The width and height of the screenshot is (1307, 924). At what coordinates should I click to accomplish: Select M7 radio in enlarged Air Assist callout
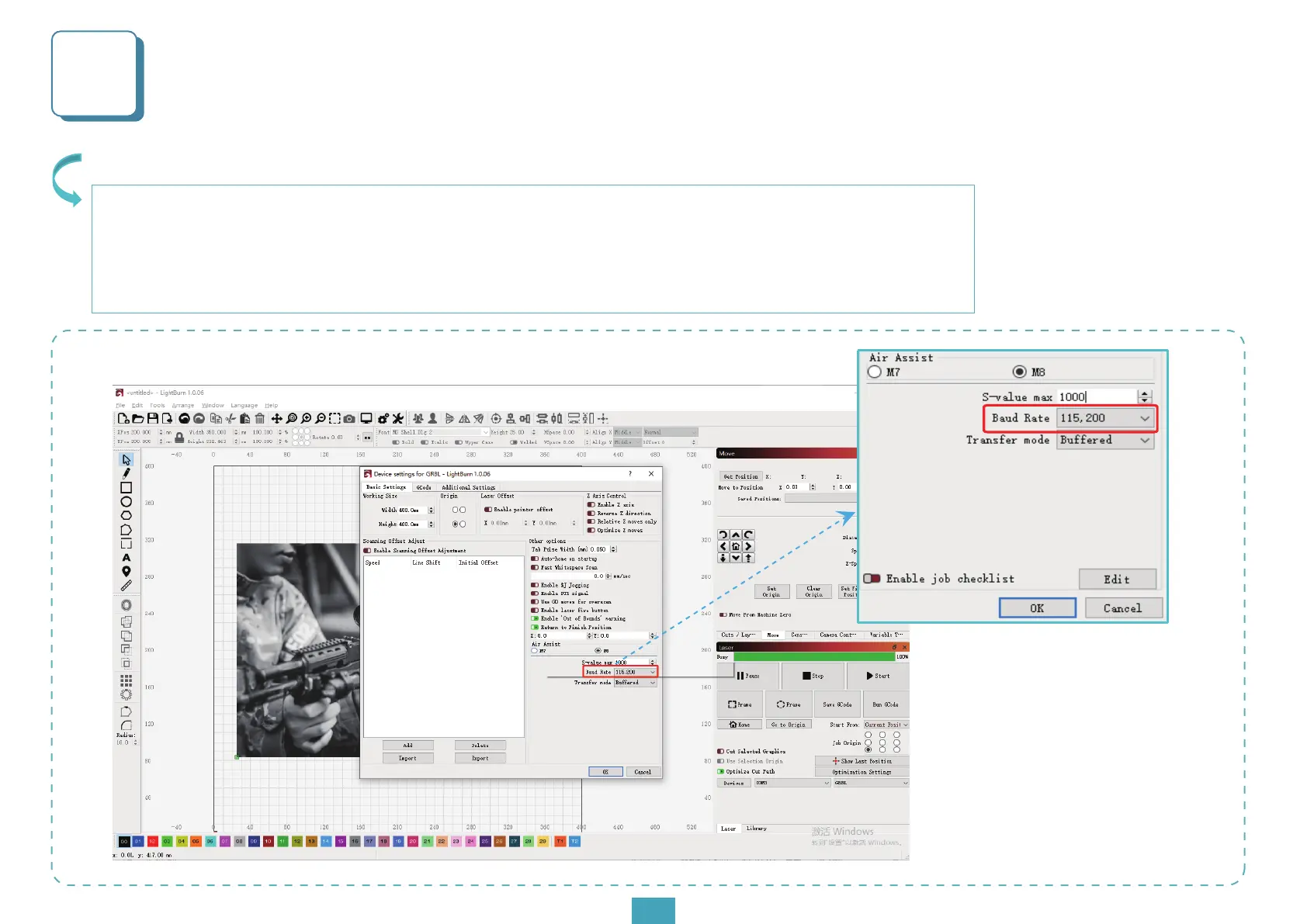875,372
